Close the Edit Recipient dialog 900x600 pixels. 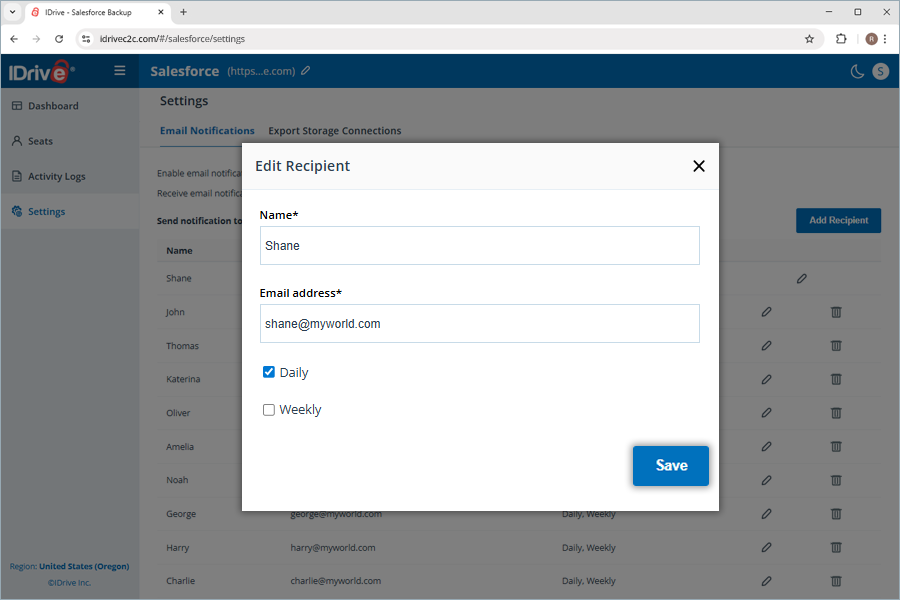[699, 166]
